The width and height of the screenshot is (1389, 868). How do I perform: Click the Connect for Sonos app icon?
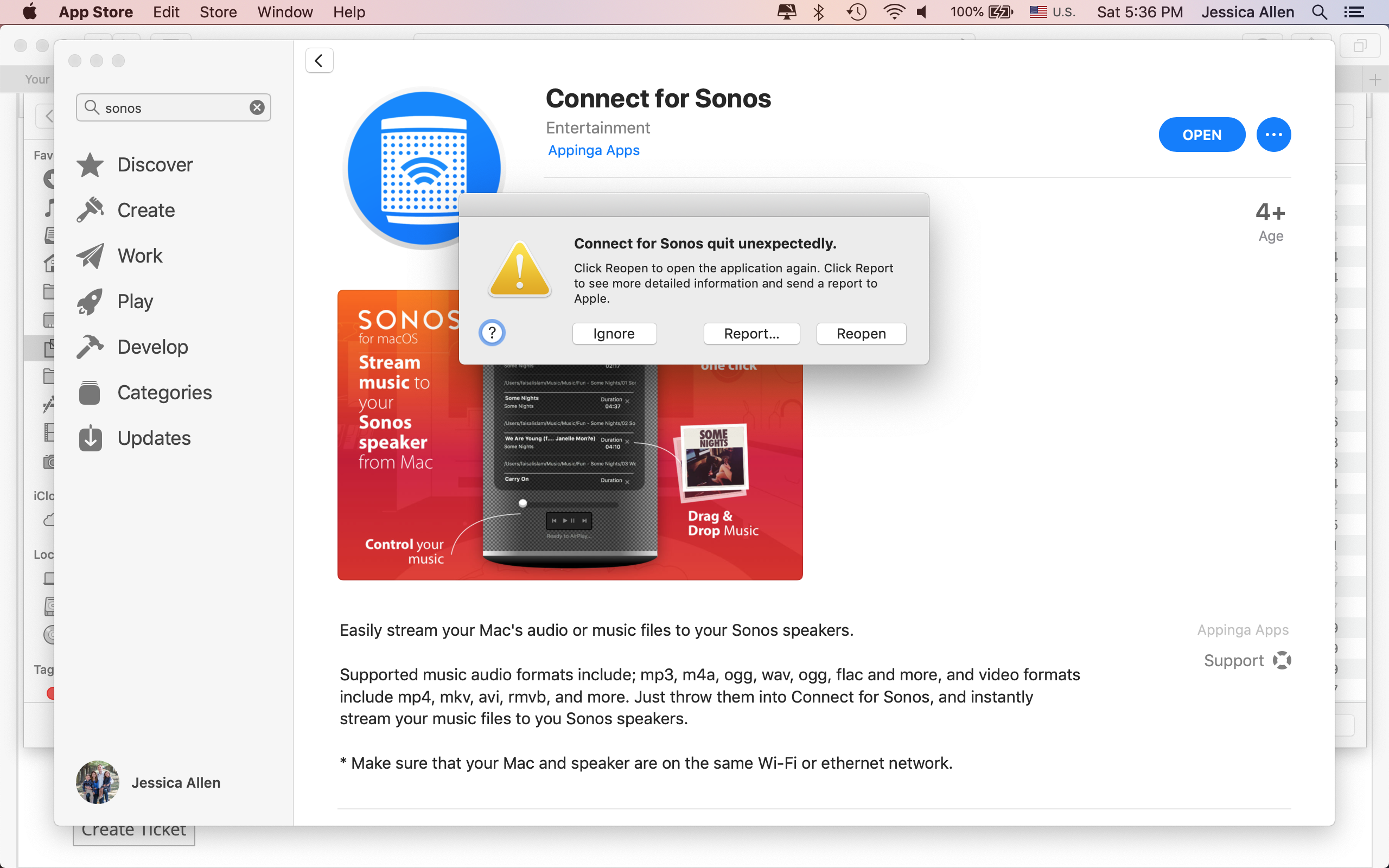(424, 168)
